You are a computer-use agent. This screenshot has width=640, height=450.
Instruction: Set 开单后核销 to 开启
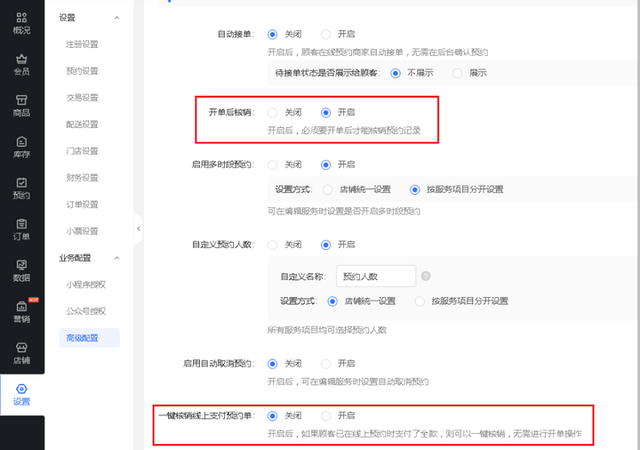click(x=326, y=112)
